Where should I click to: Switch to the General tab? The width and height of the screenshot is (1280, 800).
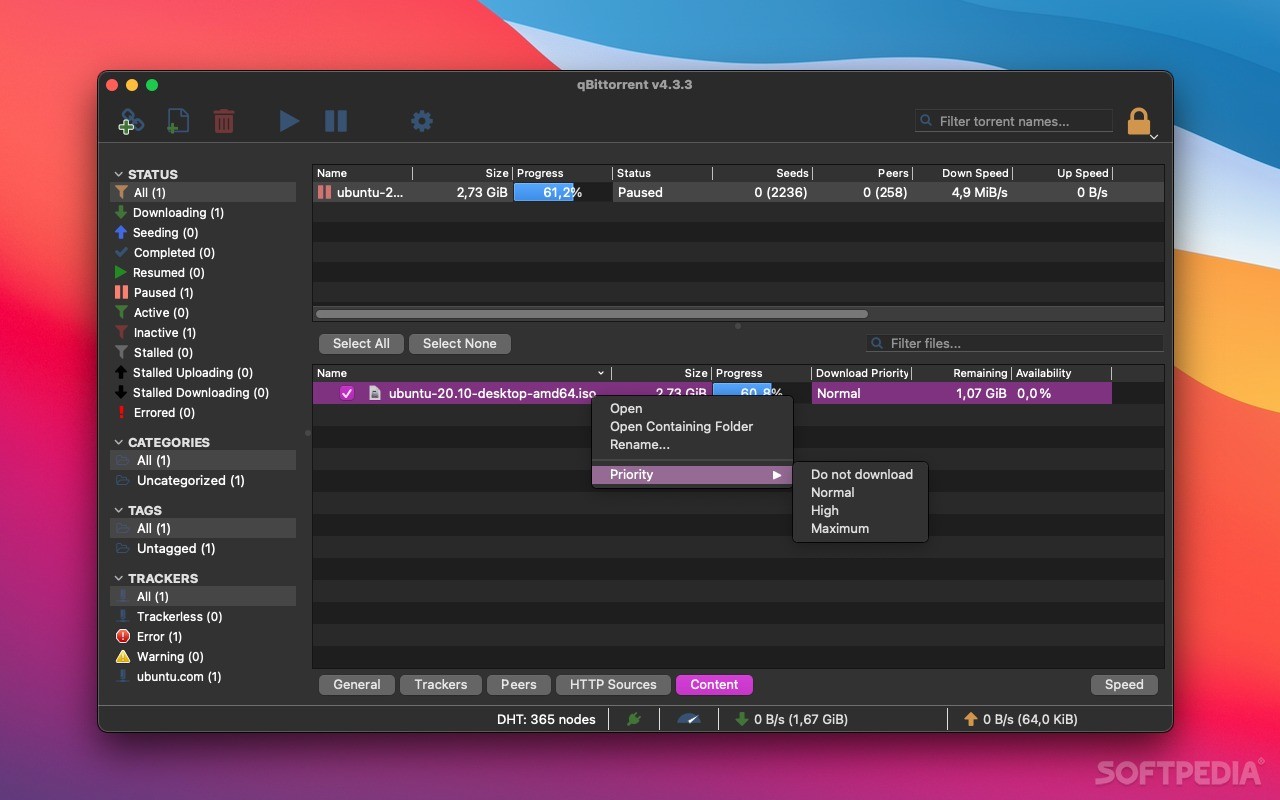click(x=357, y=685)
